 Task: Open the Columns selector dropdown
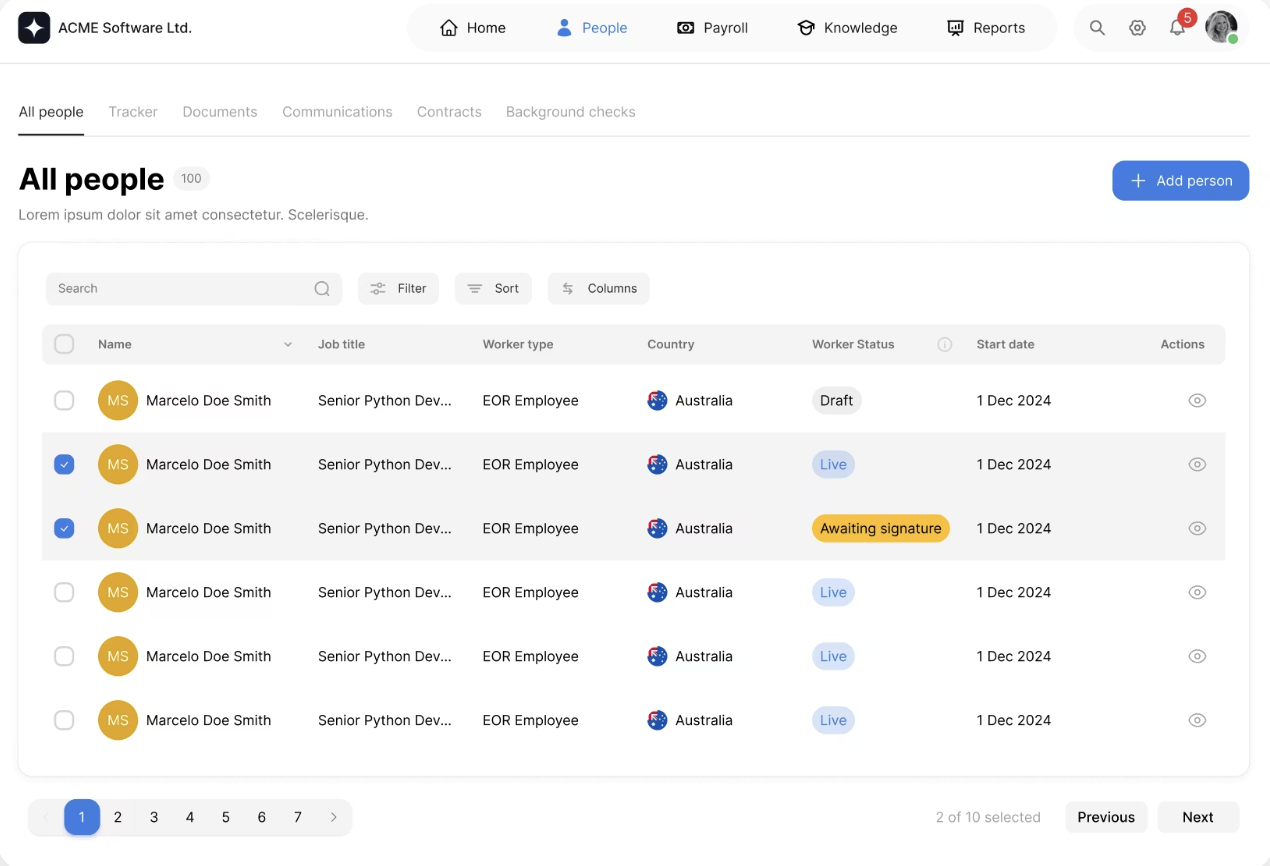coord(599,288)
